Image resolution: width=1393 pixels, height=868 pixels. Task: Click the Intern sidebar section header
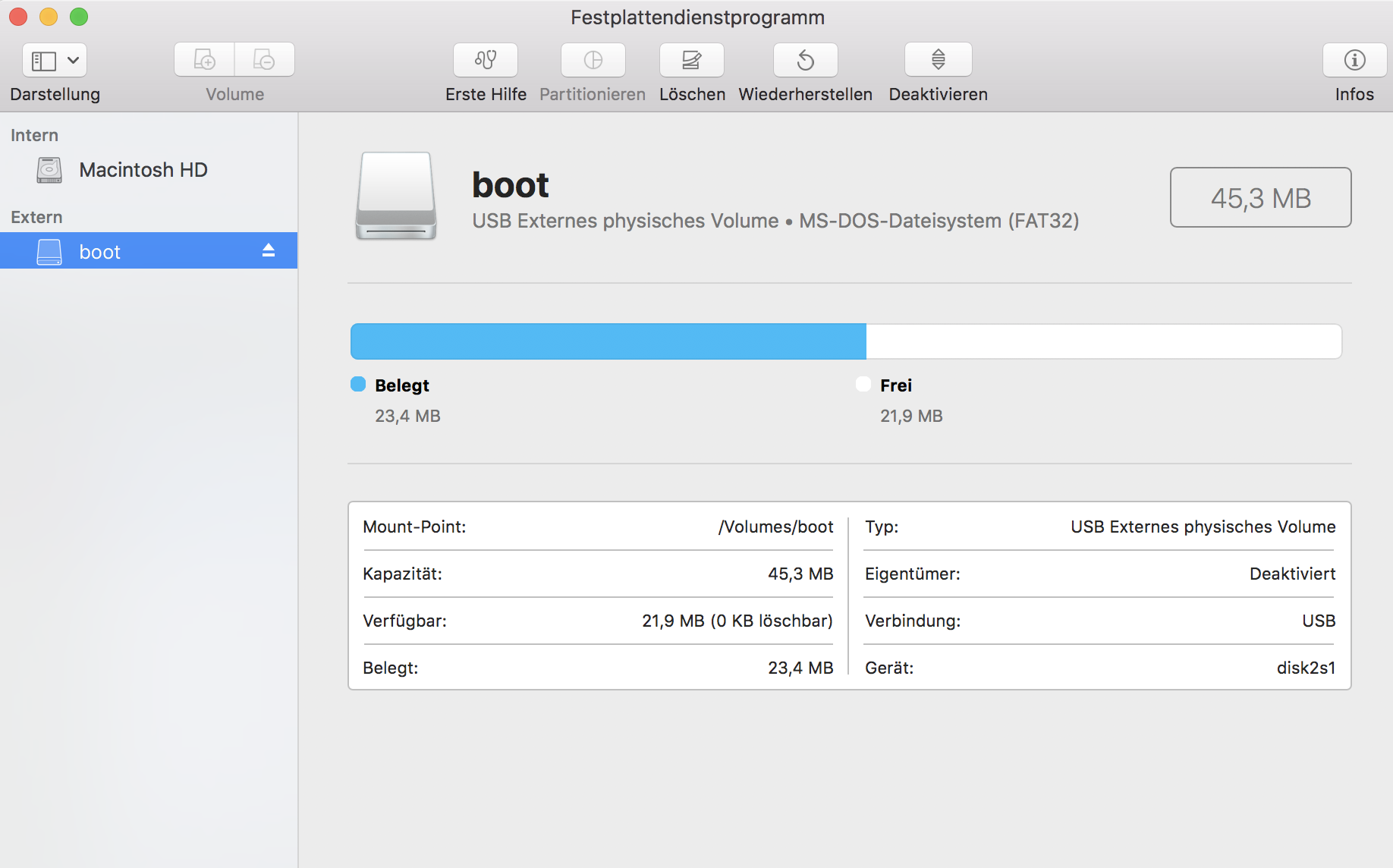[x=34, y=135]
